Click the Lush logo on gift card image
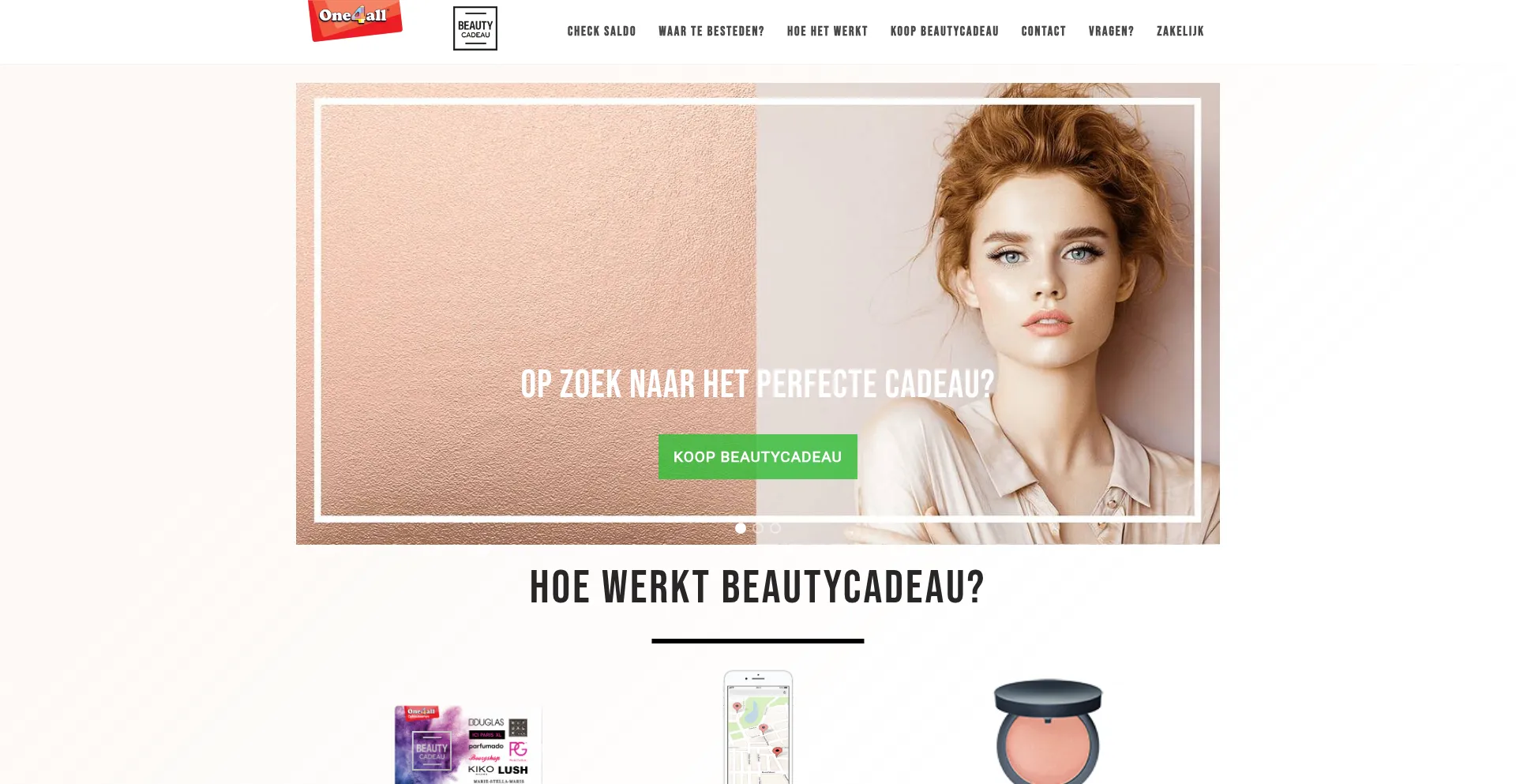This screenshot has width=1516, height=784. [x=512, y=770]
